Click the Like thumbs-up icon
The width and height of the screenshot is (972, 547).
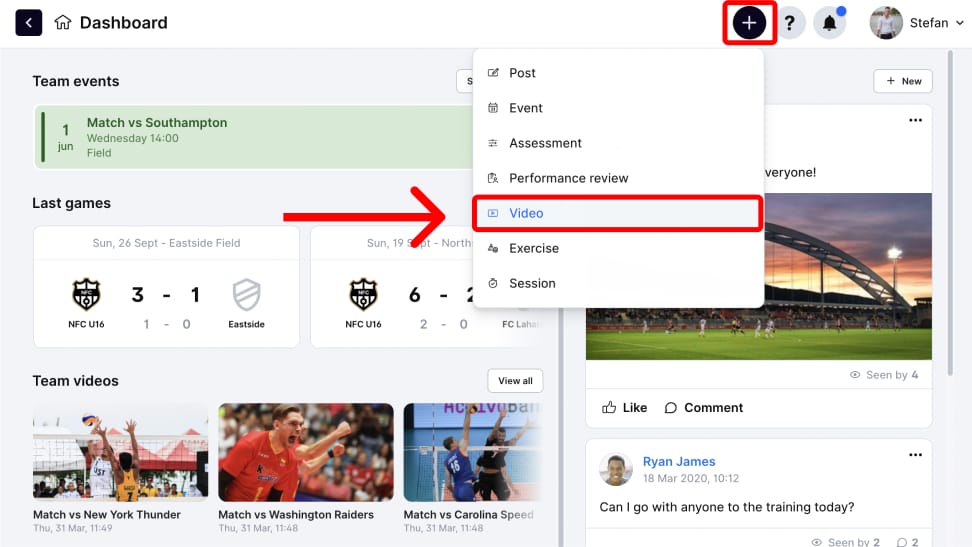coord(609,407)
